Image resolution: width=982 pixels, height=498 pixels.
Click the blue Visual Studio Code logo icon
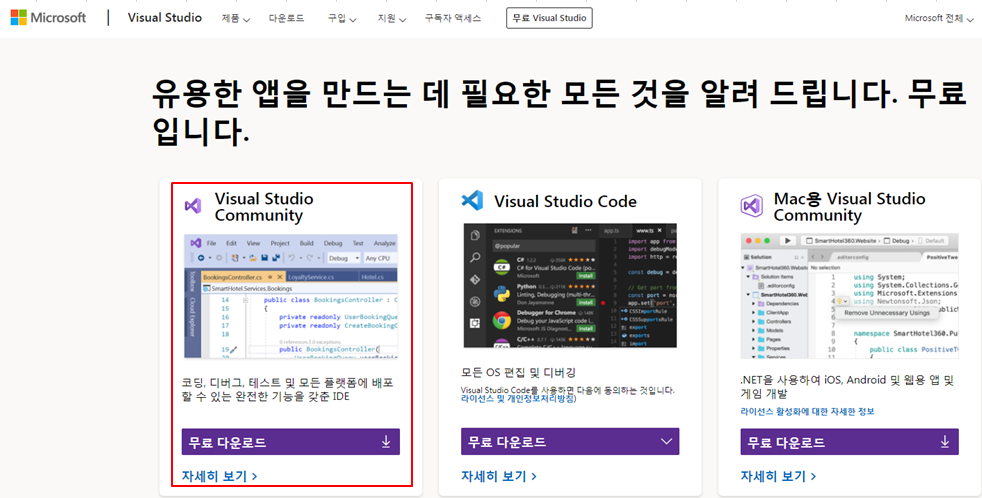[x=472, y=200]
